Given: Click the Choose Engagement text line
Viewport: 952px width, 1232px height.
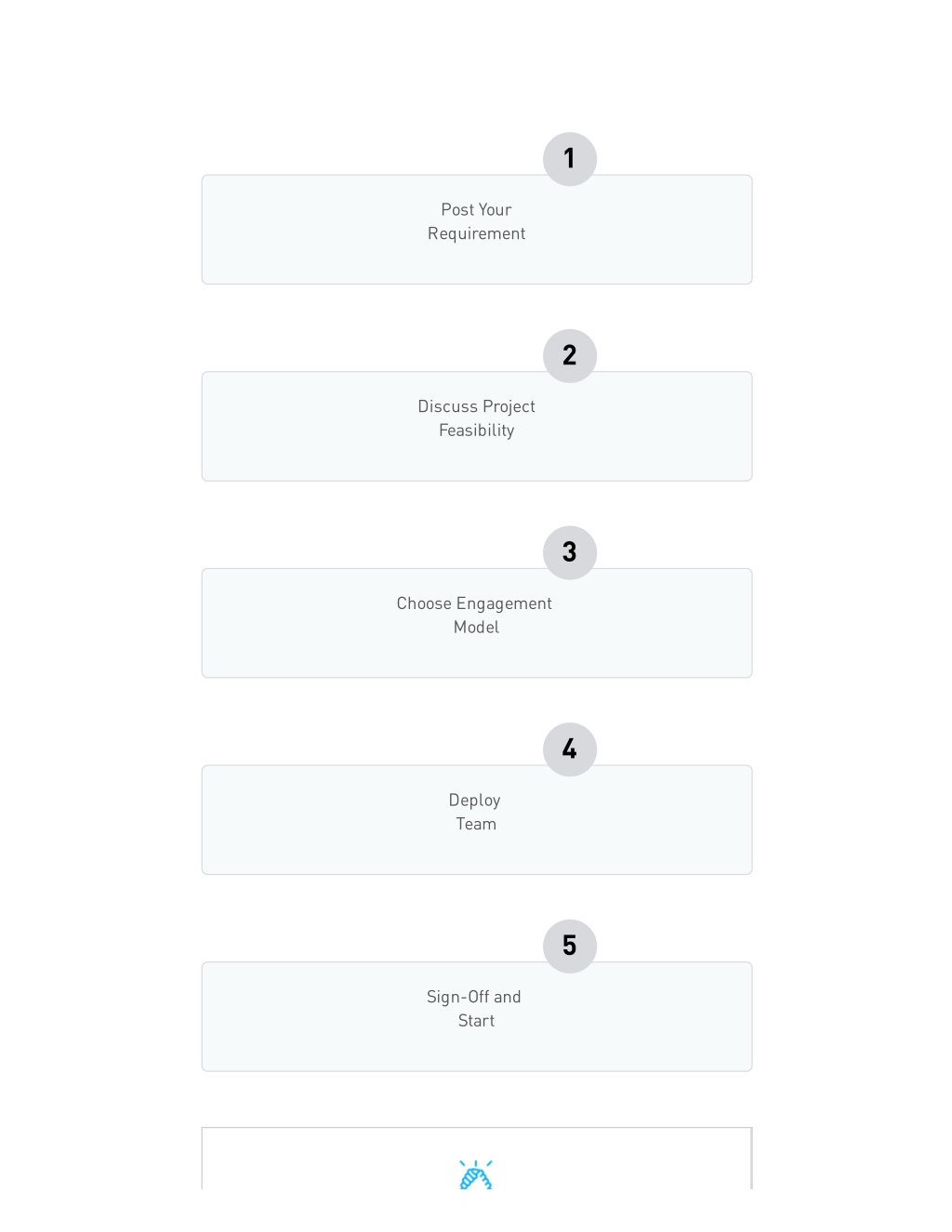Looking at the screenshot, I should click(x=474, y=604).
